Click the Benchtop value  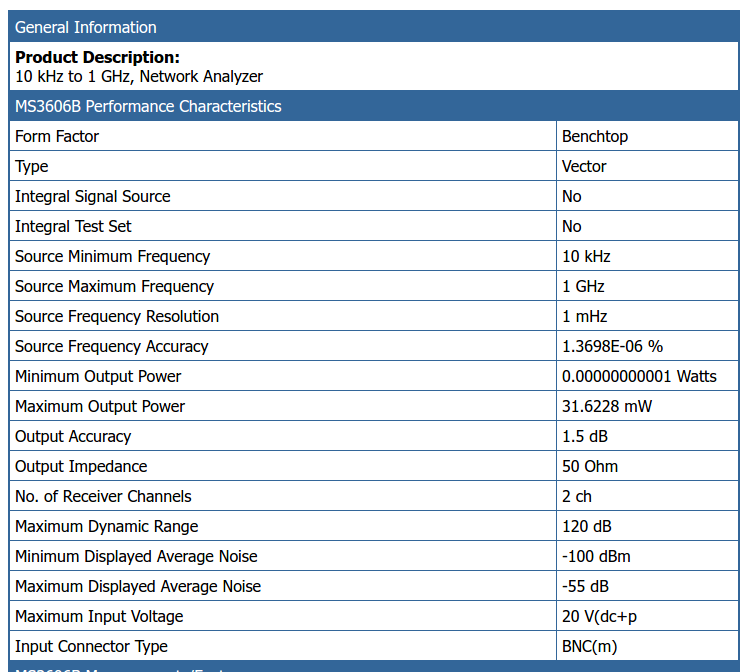595,137
